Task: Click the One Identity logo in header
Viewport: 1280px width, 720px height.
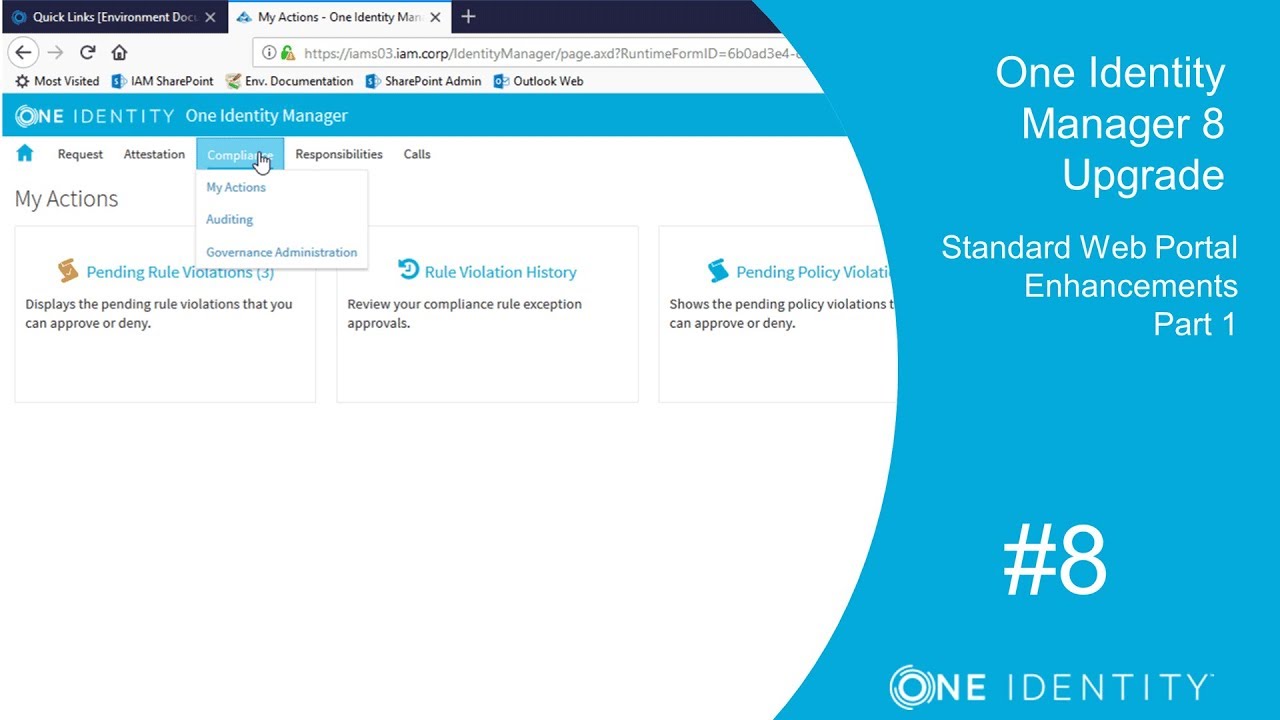Action: pos(95,116)
